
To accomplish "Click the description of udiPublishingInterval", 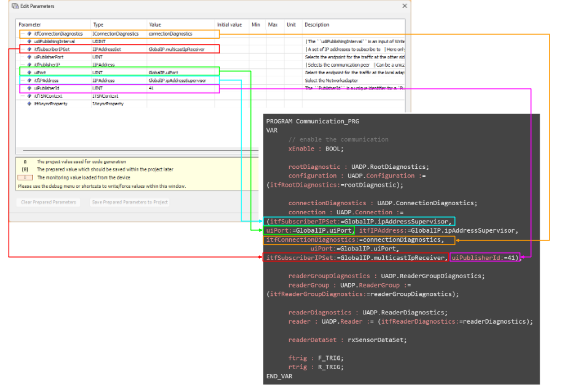I will coord(355,42).
